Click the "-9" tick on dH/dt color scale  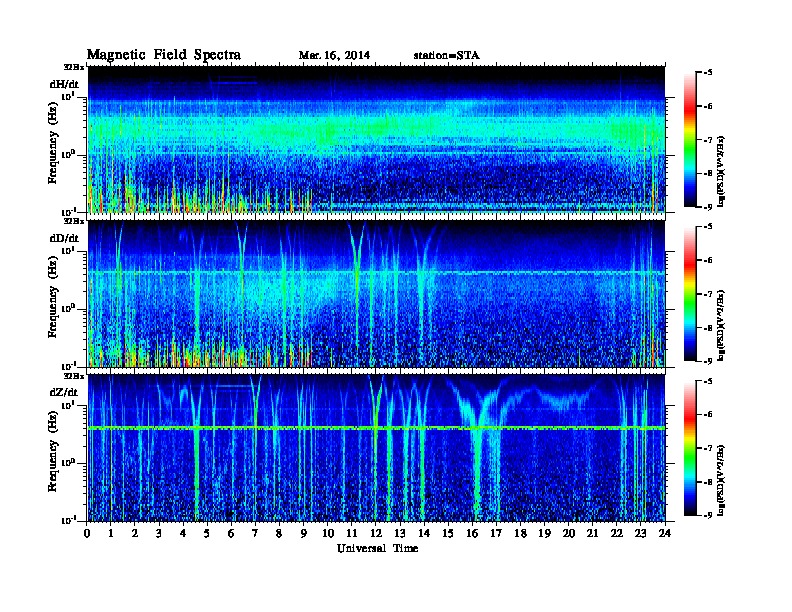(708, 207)
